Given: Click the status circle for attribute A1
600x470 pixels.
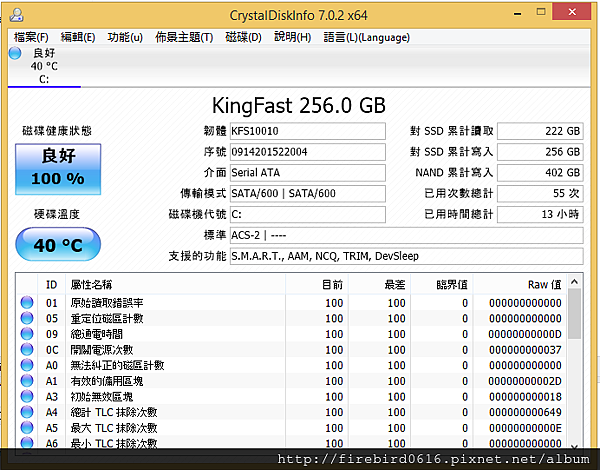Looking at the screenshot, I should click(x=27, y=381).
